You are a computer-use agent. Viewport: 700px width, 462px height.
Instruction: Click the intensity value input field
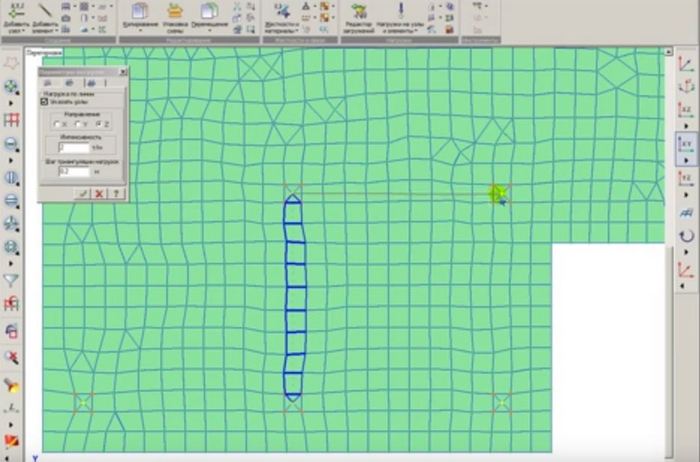pyautogui.click(x=75, y=148)
